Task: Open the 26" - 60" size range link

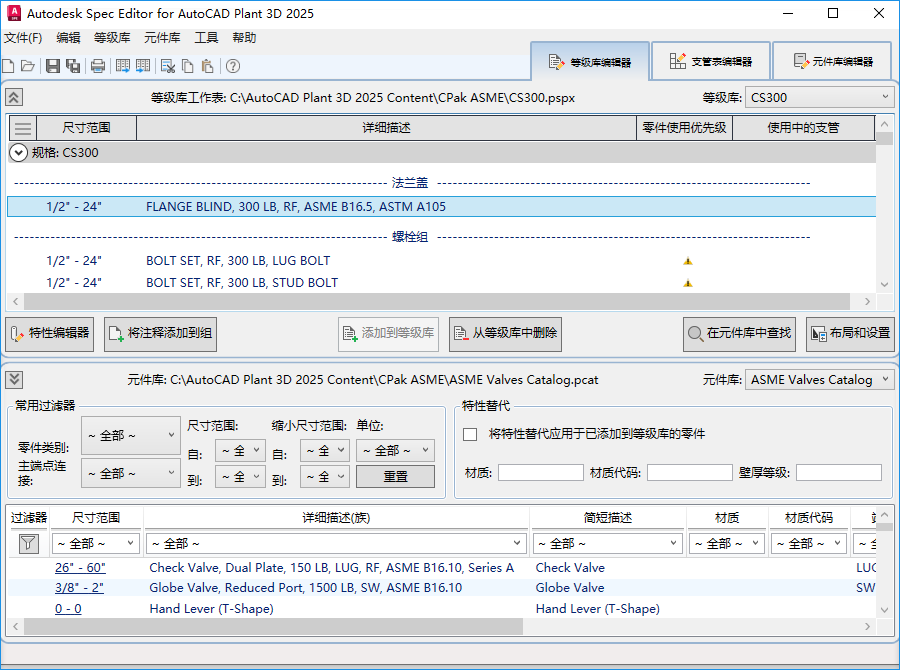Action: click(80, 568)
